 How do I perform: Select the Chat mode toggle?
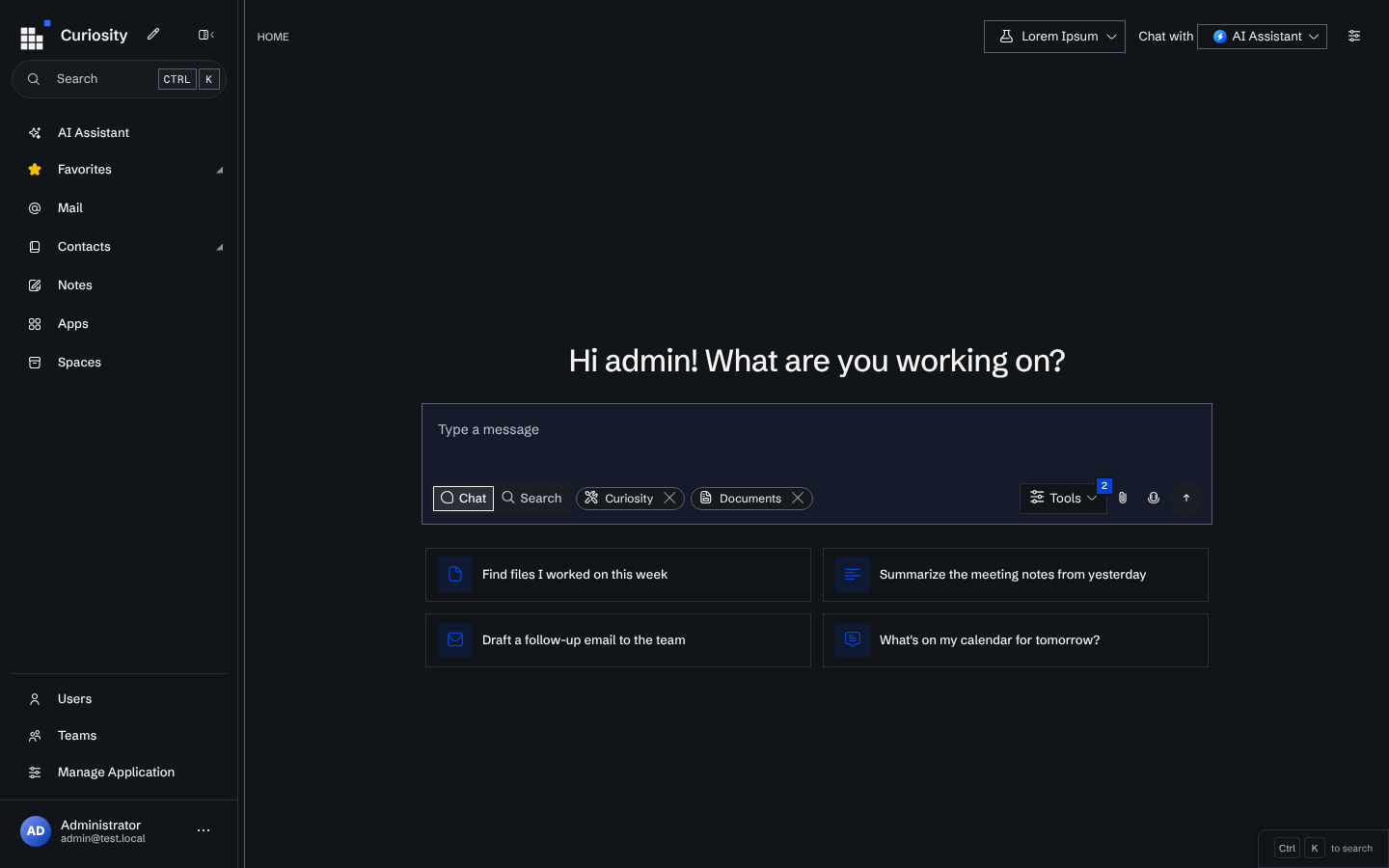click(x=463, y=499)
